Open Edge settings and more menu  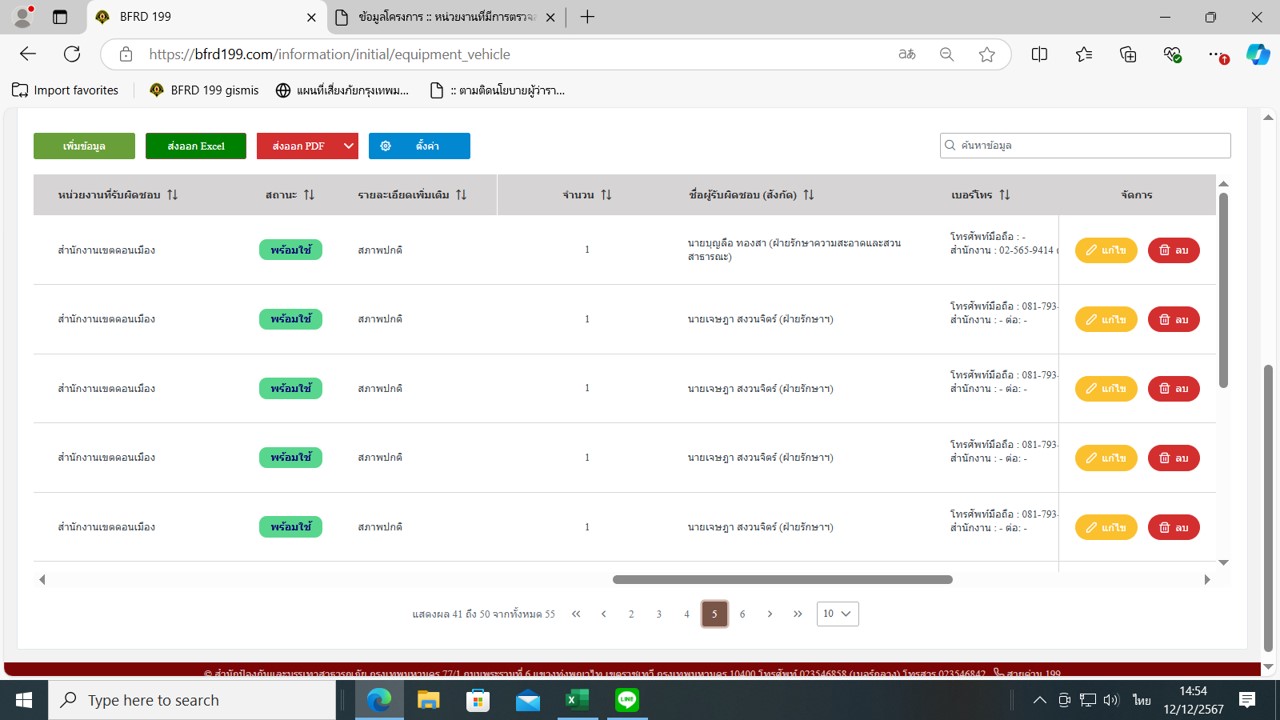coord(1215,55)
